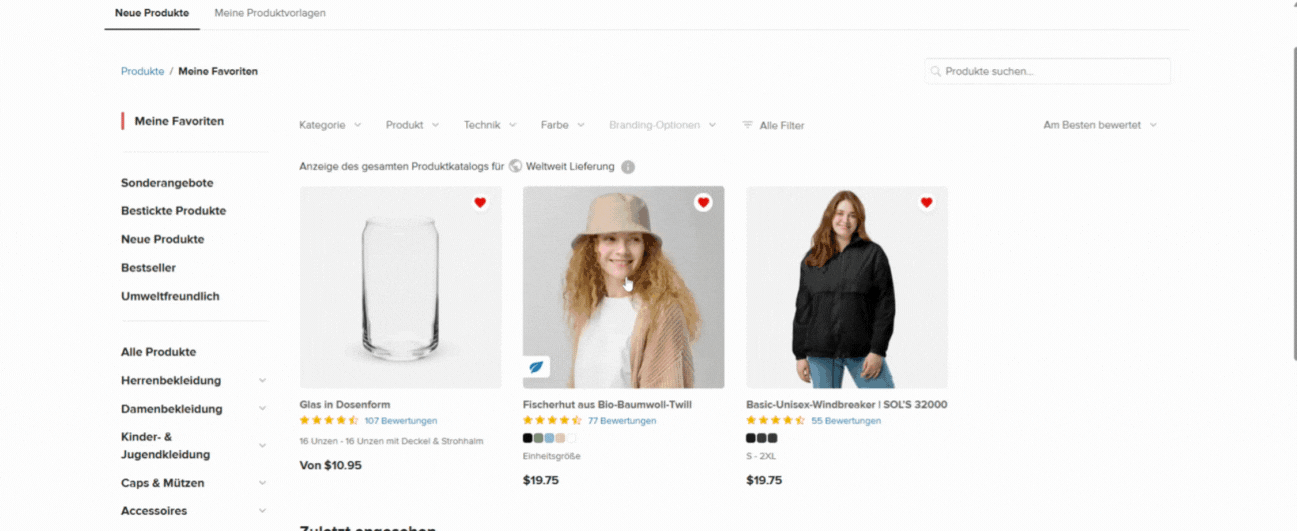
Task: Select the black color swatch under Fischerhut
Action: click(x=528, y=438)
